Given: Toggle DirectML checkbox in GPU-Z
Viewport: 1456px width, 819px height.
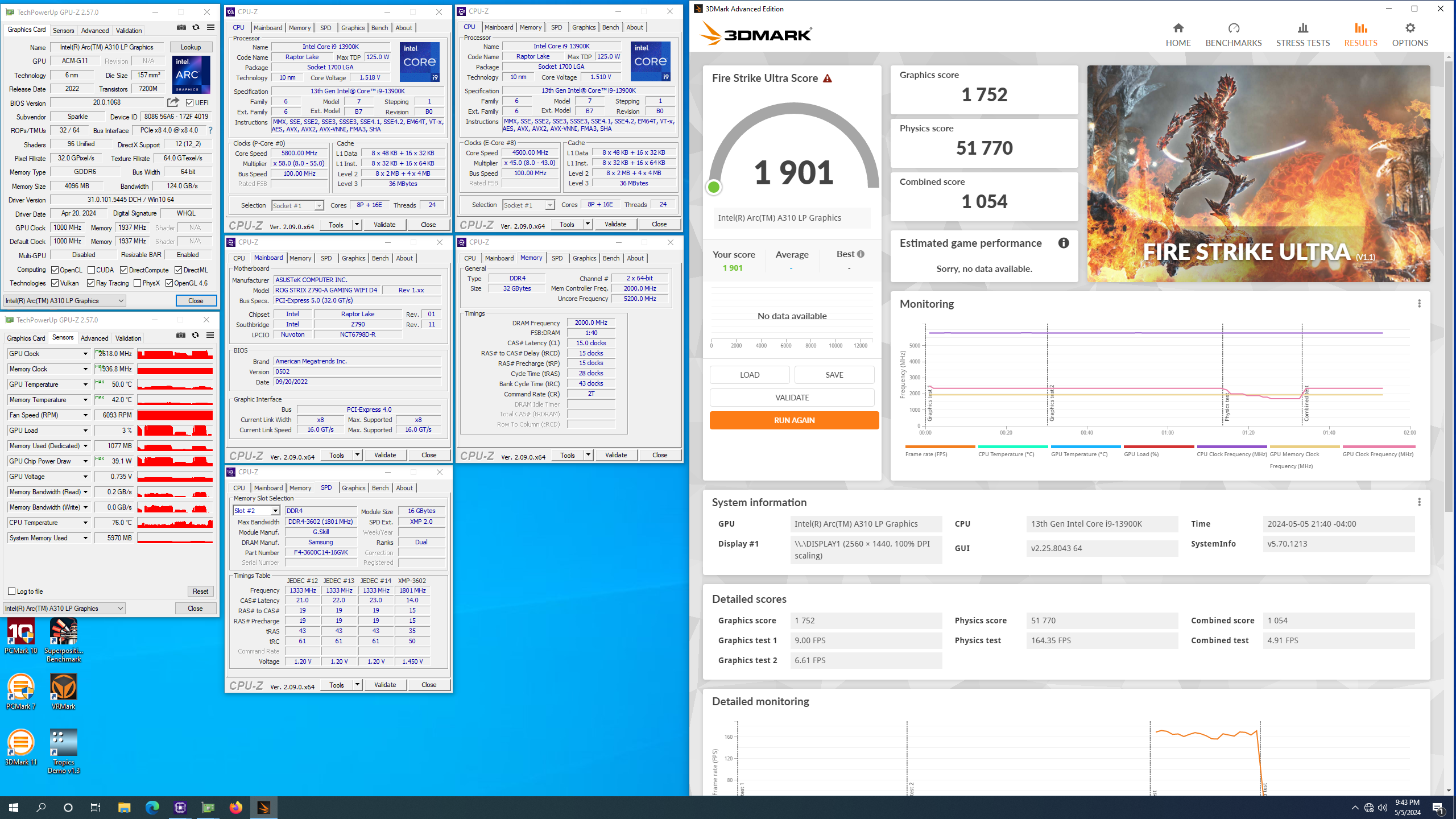Looking at the screenshot, I should coord(178,270).
